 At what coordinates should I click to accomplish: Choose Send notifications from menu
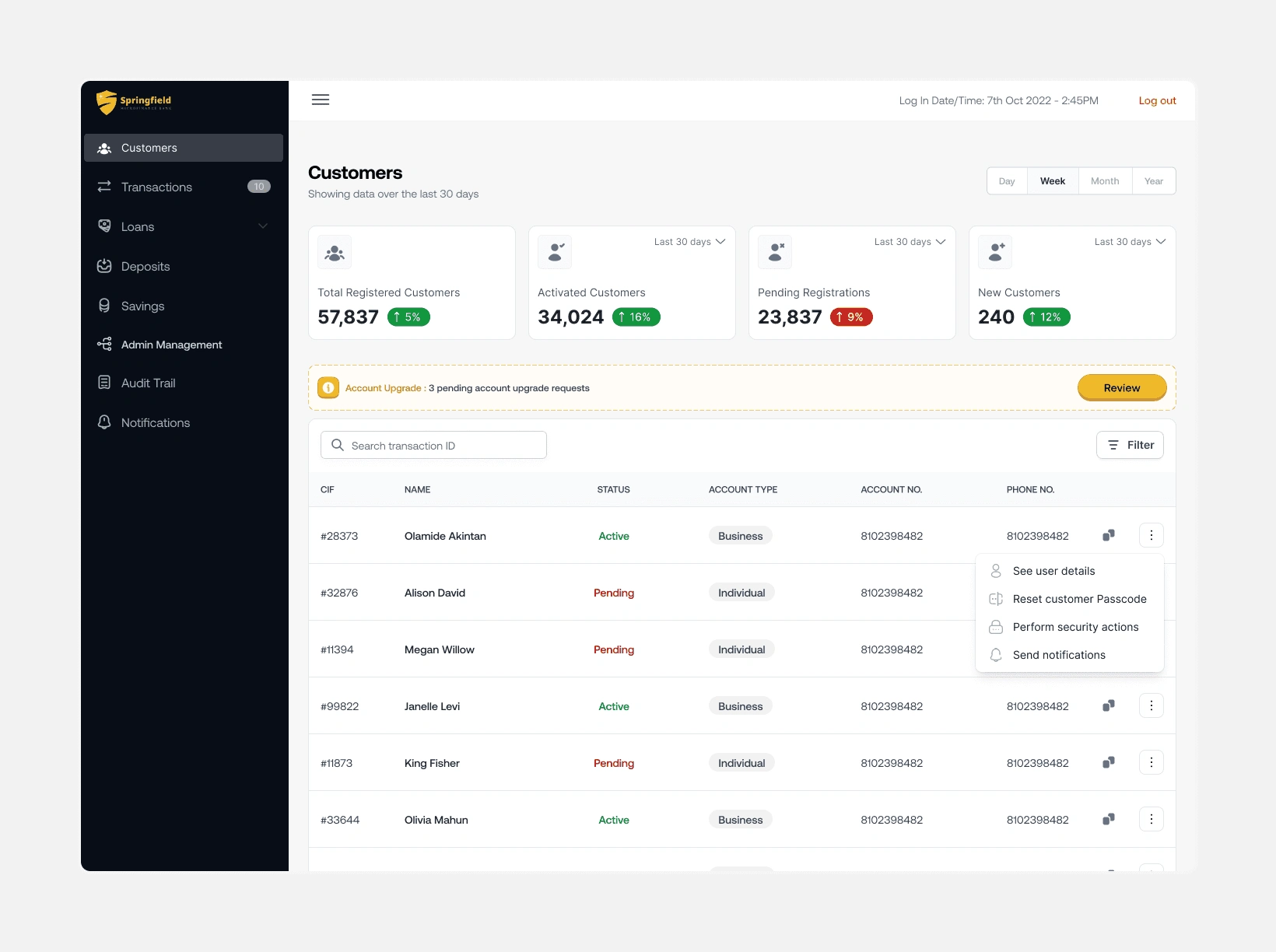pos(1070,655)
